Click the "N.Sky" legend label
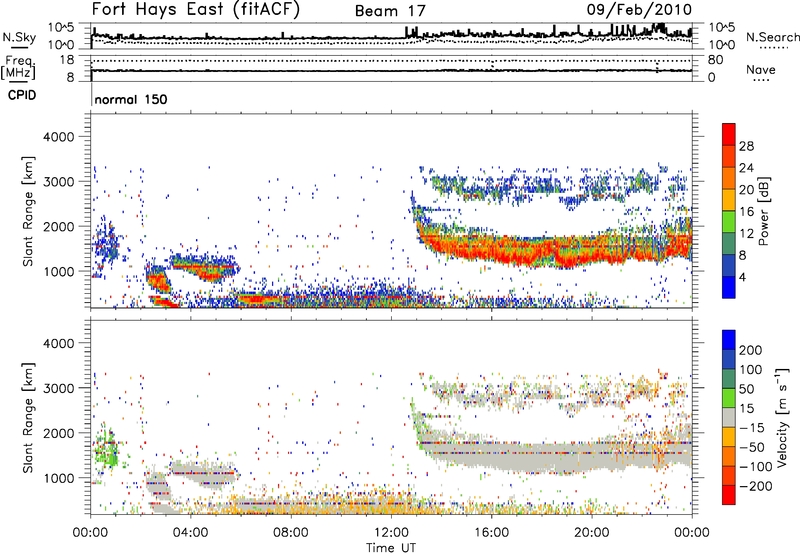The height and width of the screenshot is (554, 800). tap(19, 37)
